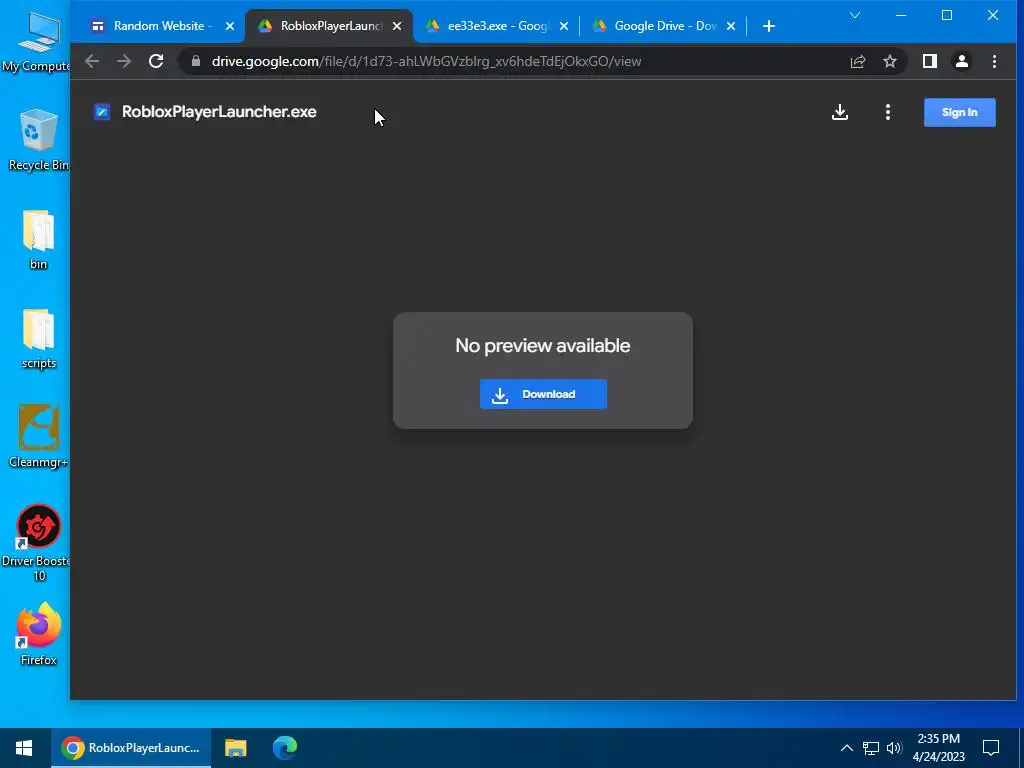Click the network icon in system tray
The height and width of the screenshot is (768, 1024).
pyautogui.click(x=871, y=748)
